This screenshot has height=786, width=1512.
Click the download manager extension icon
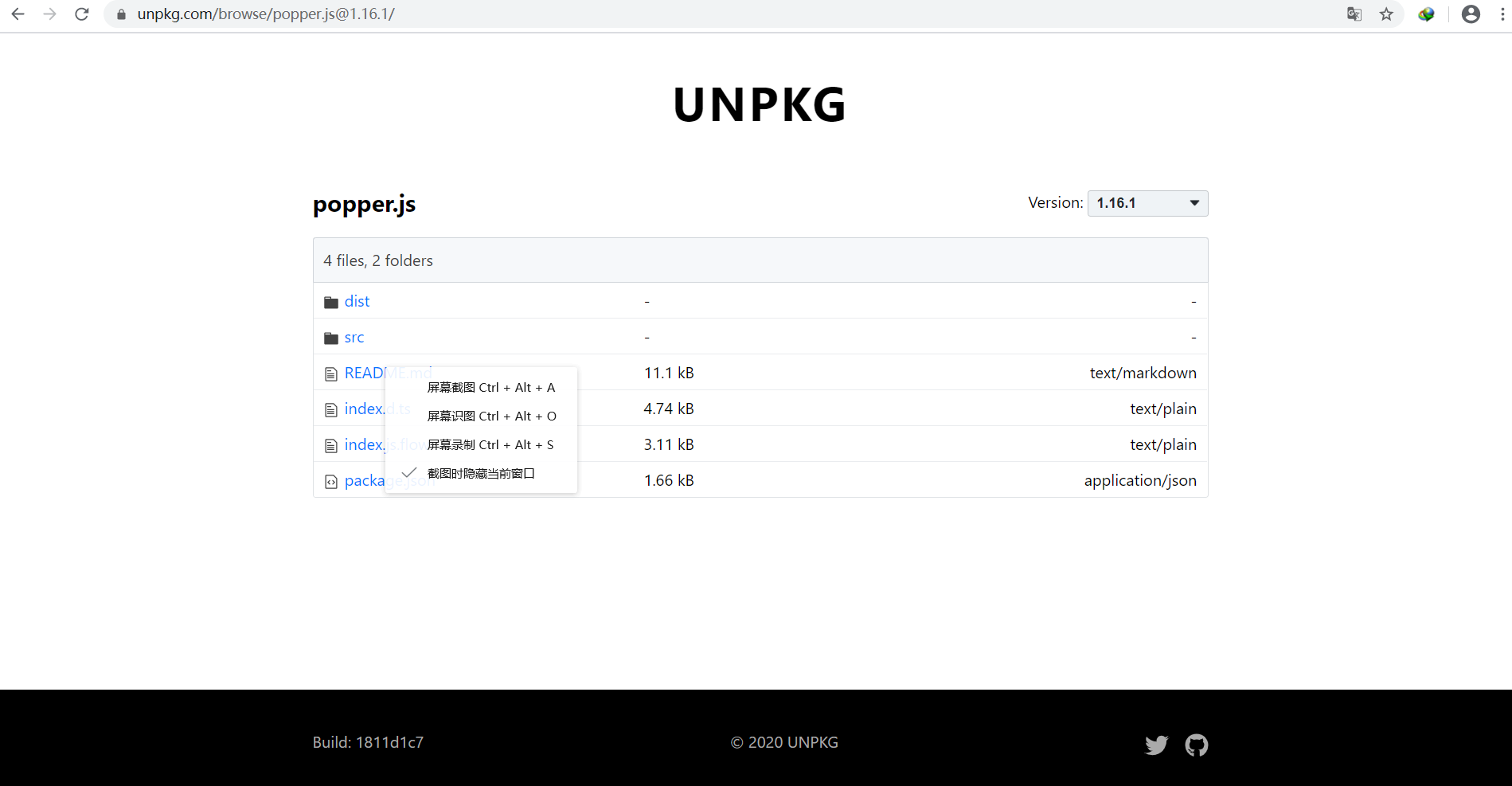[x=1426, y=14]
